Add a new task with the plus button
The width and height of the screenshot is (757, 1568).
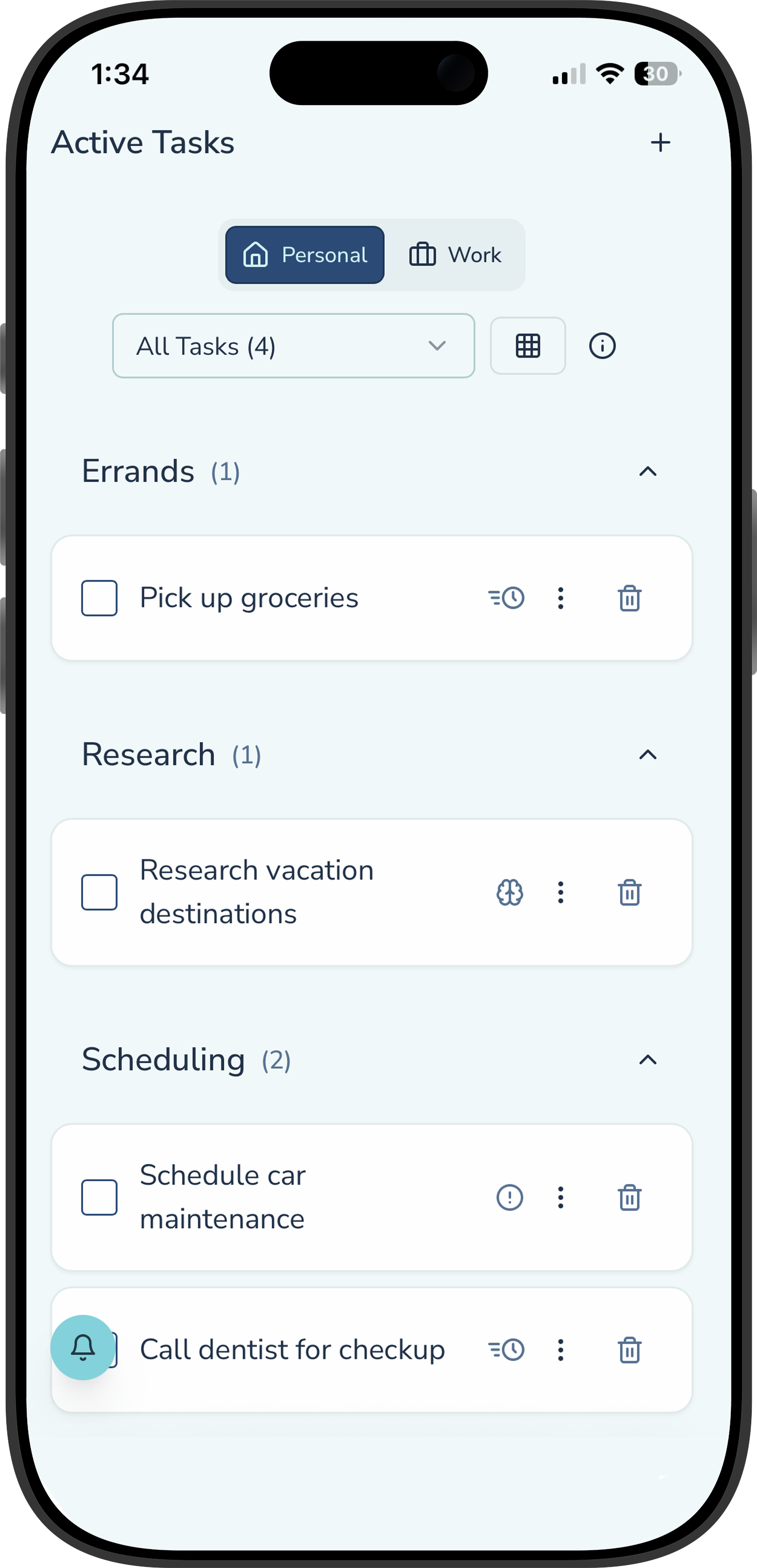[x=661, y=142]
